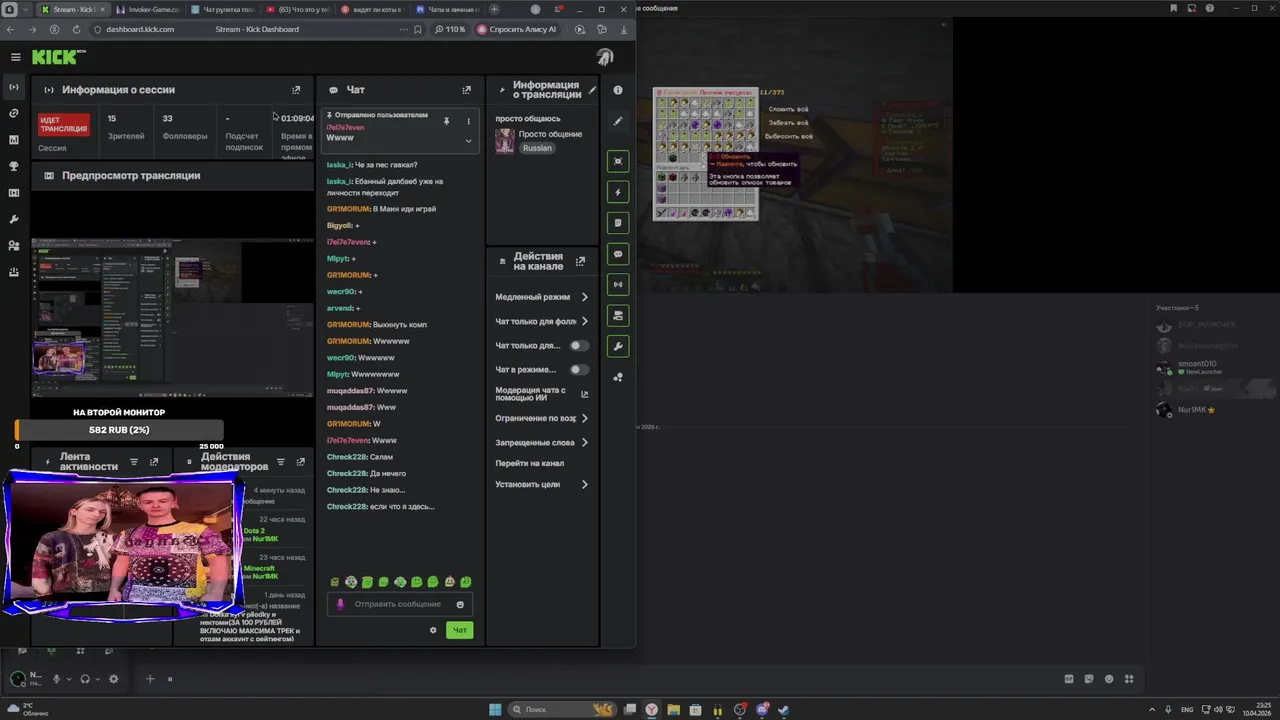
Task: Open the trophy icon in left sidebar
Action: 14,166
